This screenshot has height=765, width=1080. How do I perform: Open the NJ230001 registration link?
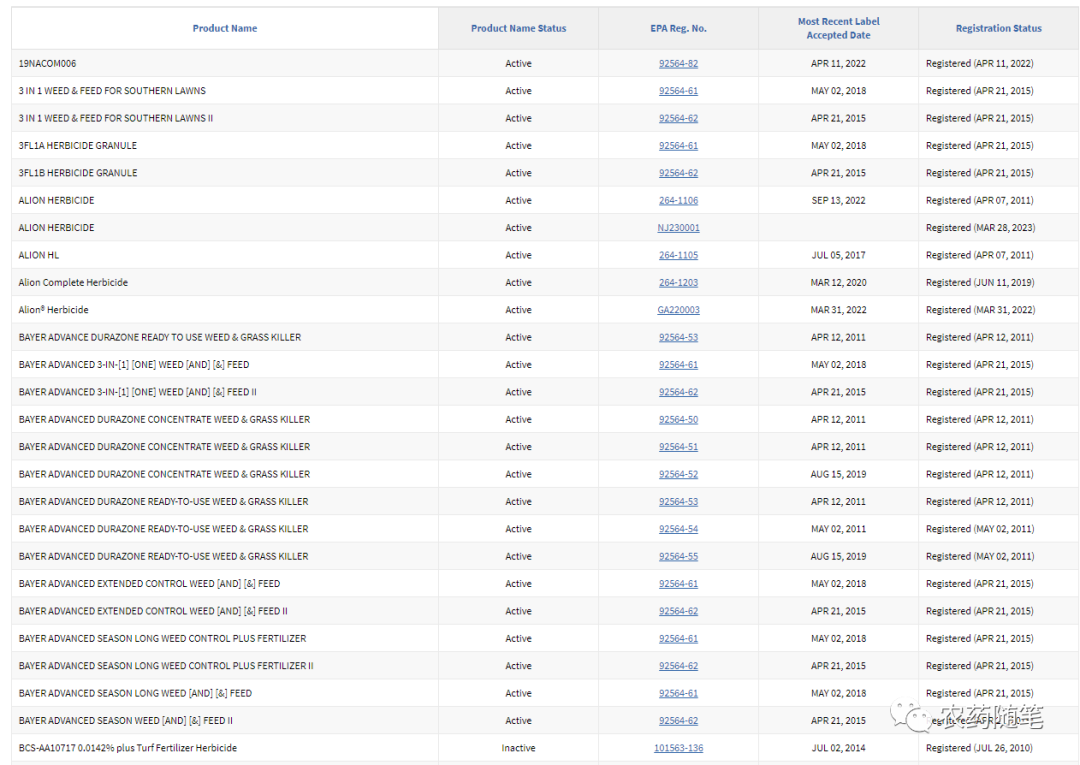tap(678, 228)
